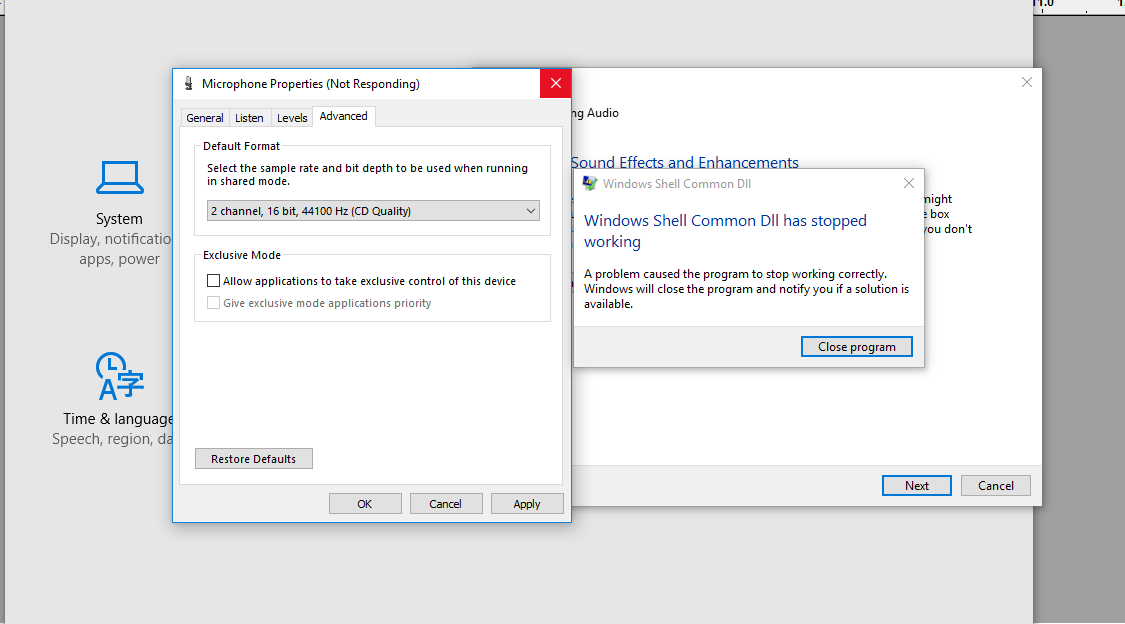The image size is (1125, 624).
Task: Click the Restore Defaults button
Action: (253, 459)
